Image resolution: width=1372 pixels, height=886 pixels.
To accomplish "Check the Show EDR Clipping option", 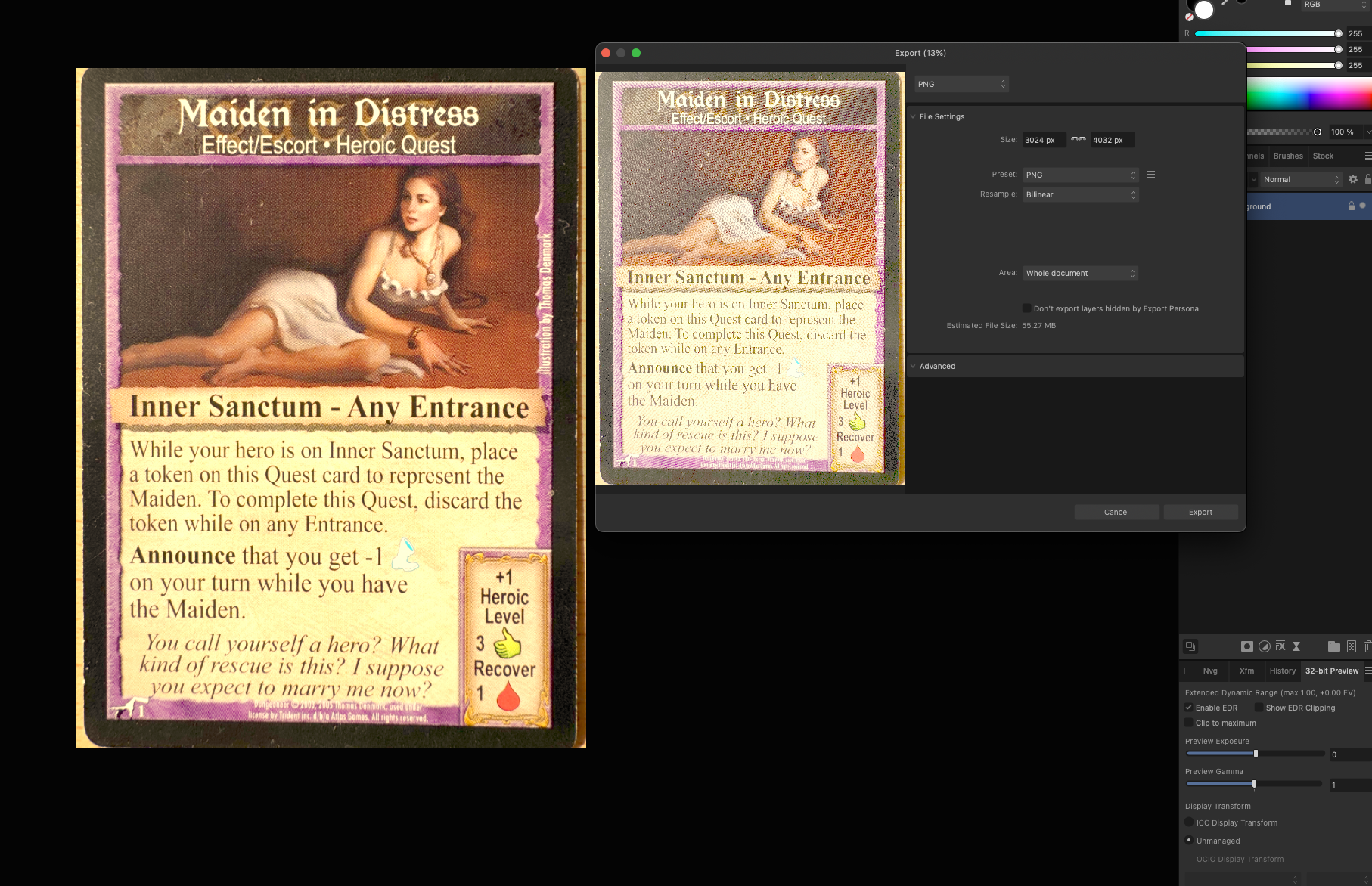I will 1259,708.
